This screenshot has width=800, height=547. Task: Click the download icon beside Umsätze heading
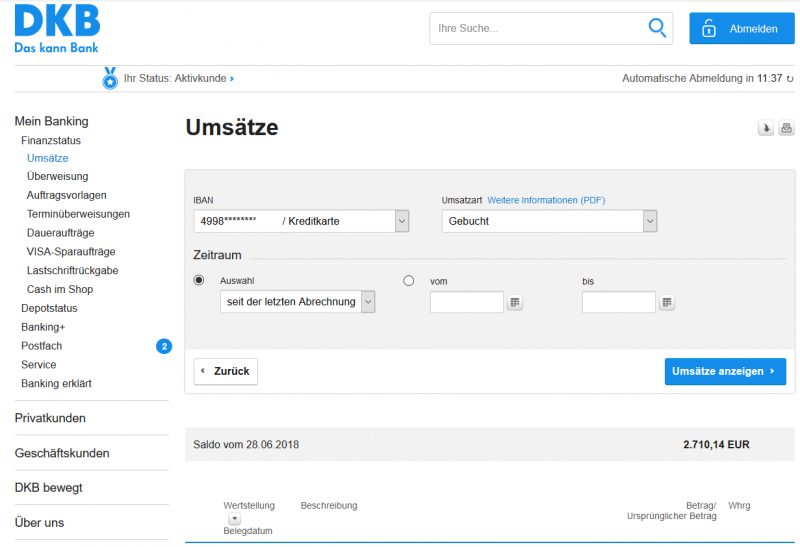[766, 128]
